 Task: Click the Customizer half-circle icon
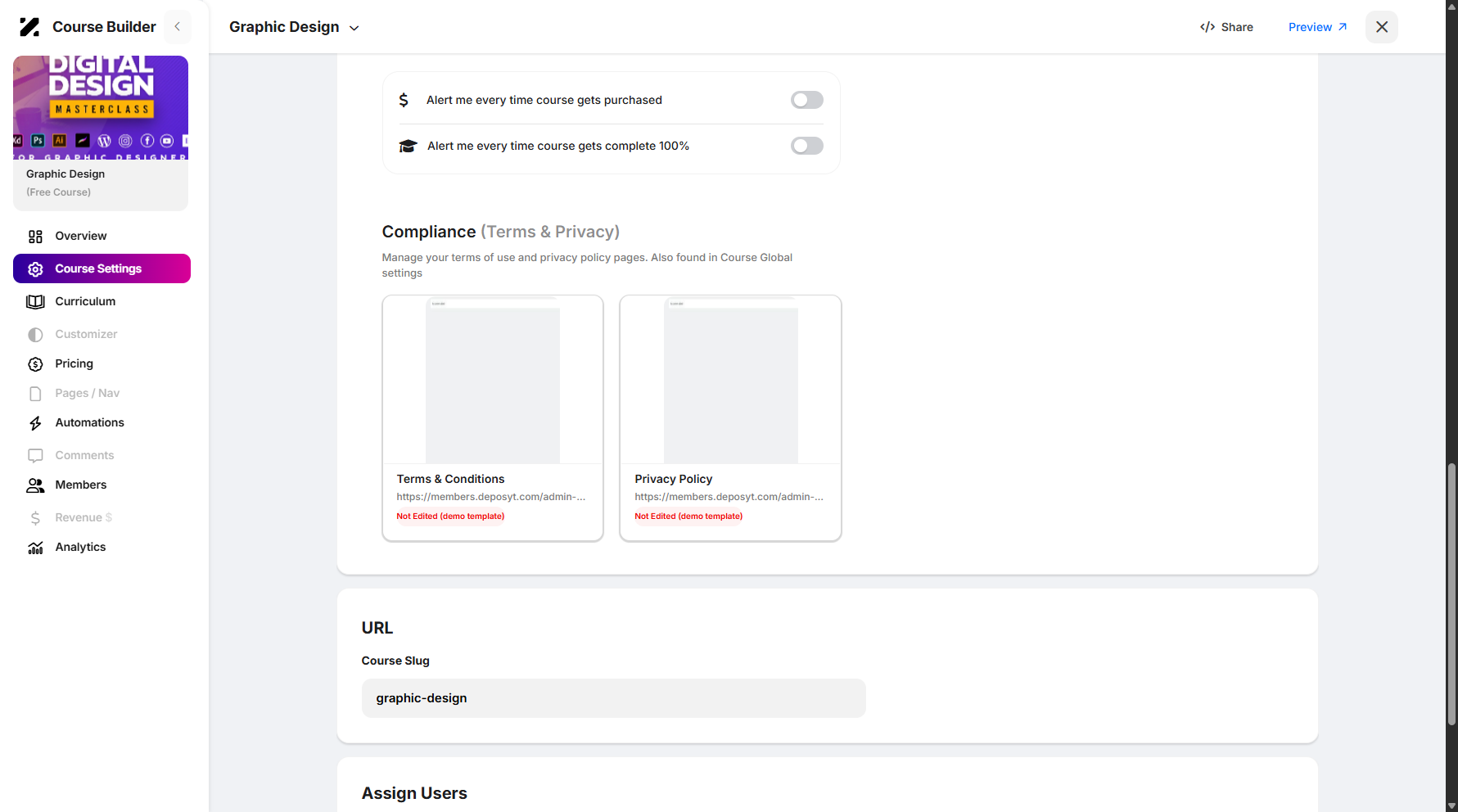point(35,335)
